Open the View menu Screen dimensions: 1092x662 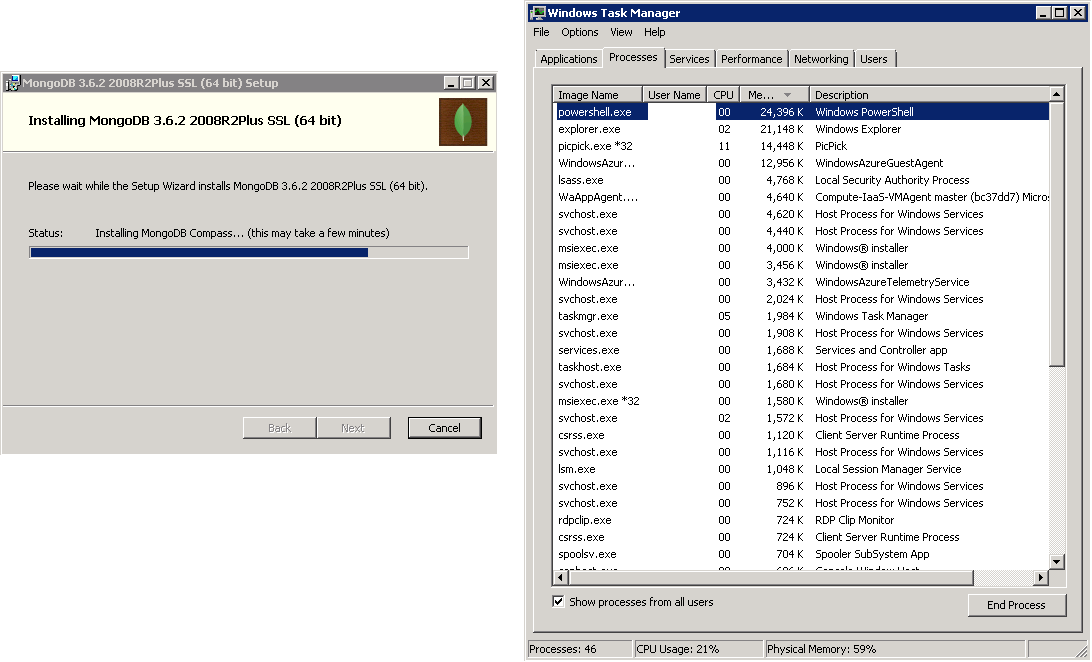(621, 32)
